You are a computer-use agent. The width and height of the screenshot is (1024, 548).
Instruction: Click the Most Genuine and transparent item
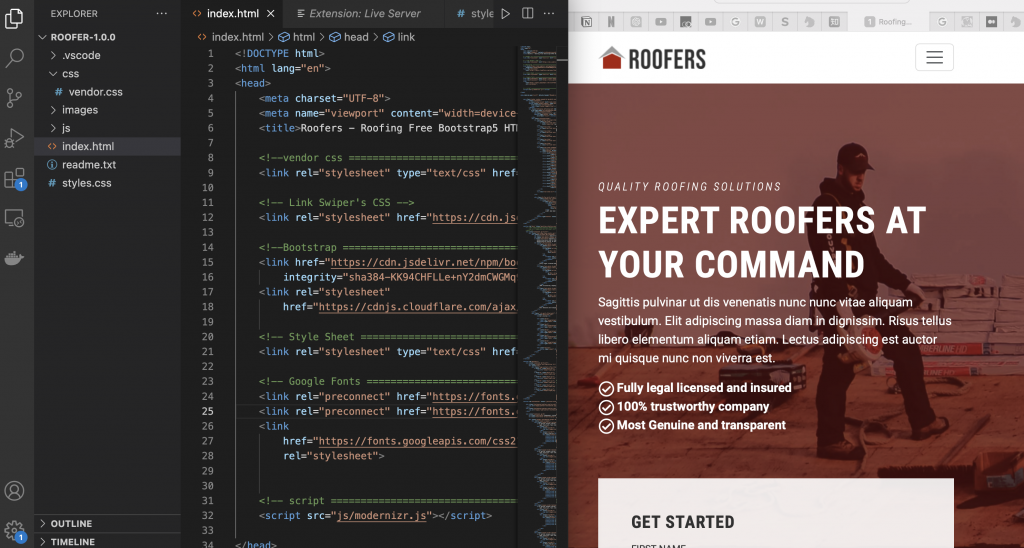692,425
